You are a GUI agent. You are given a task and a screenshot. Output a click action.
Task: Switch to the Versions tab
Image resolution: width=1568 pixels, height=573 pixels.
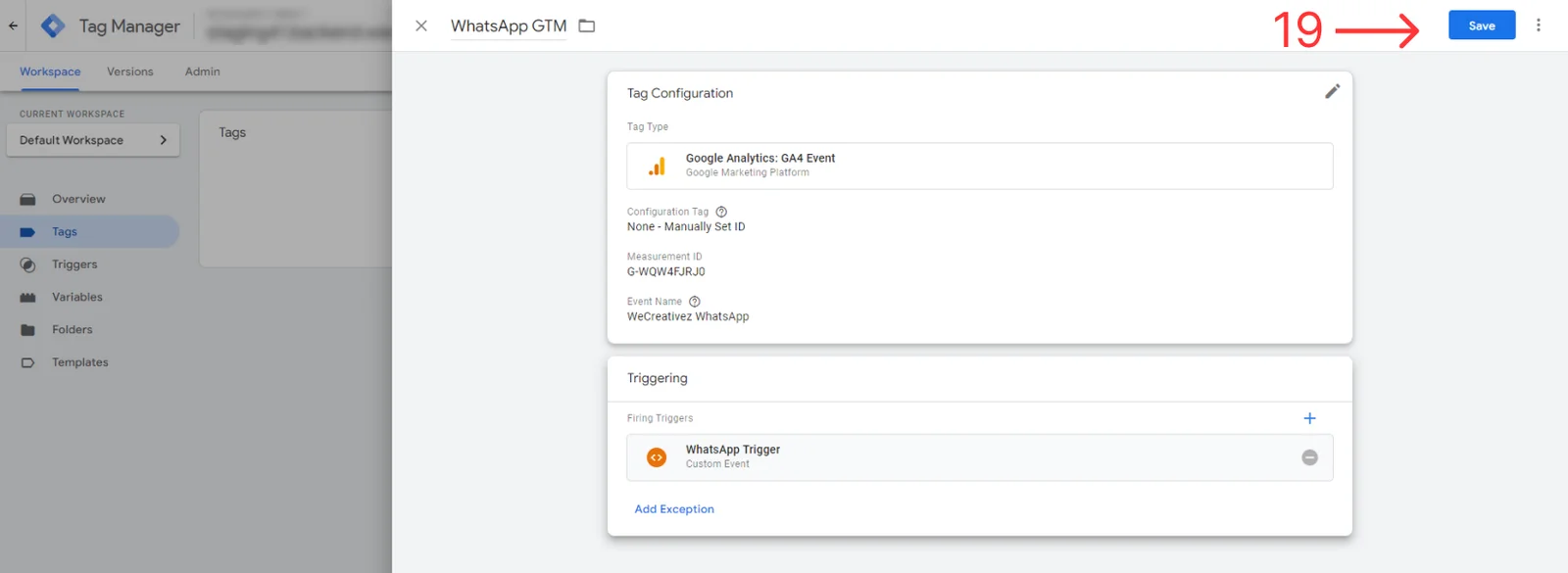pyautogui.click(x=129, y=72)
